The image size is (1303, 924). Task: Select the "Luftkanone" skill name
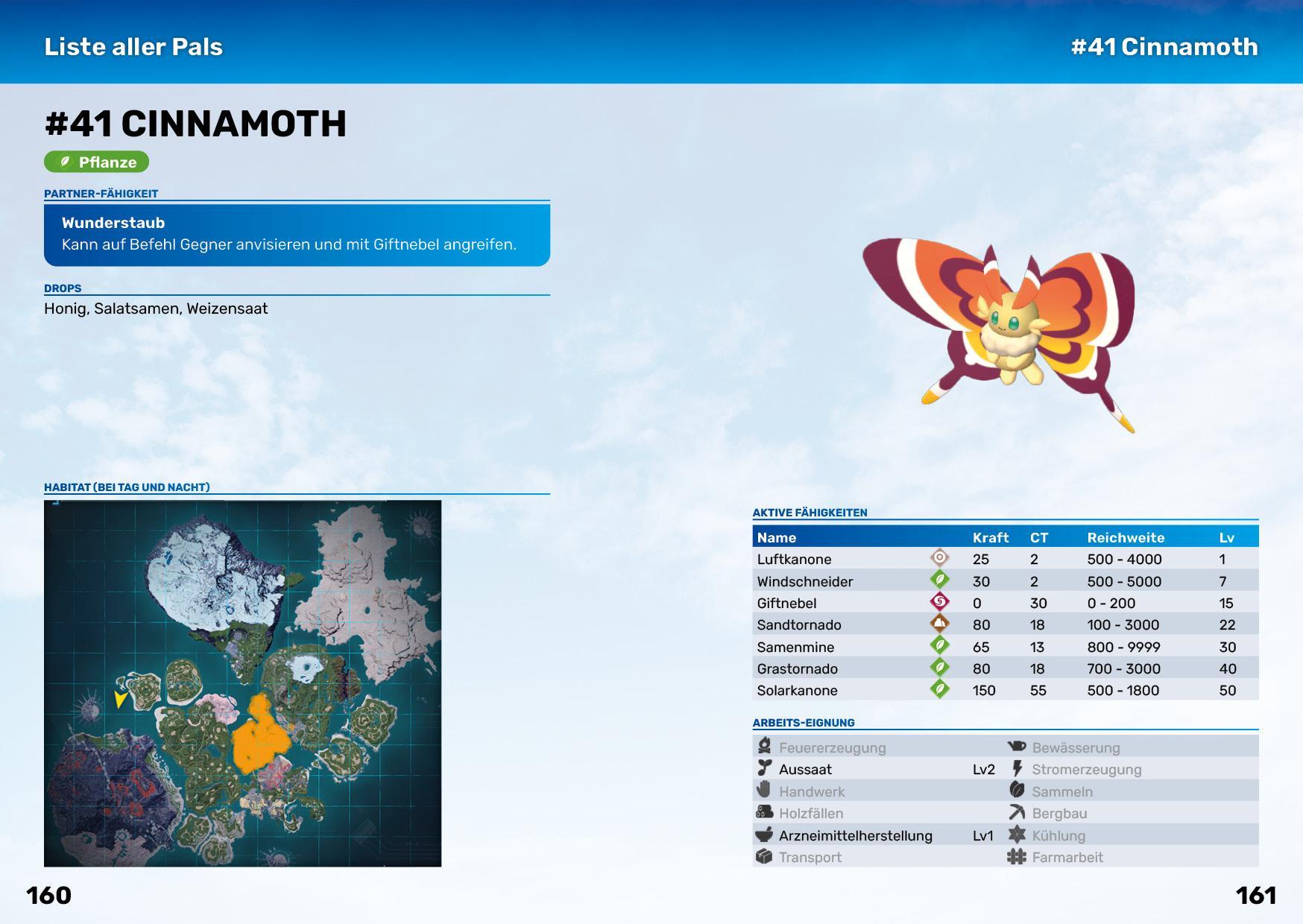794,559
